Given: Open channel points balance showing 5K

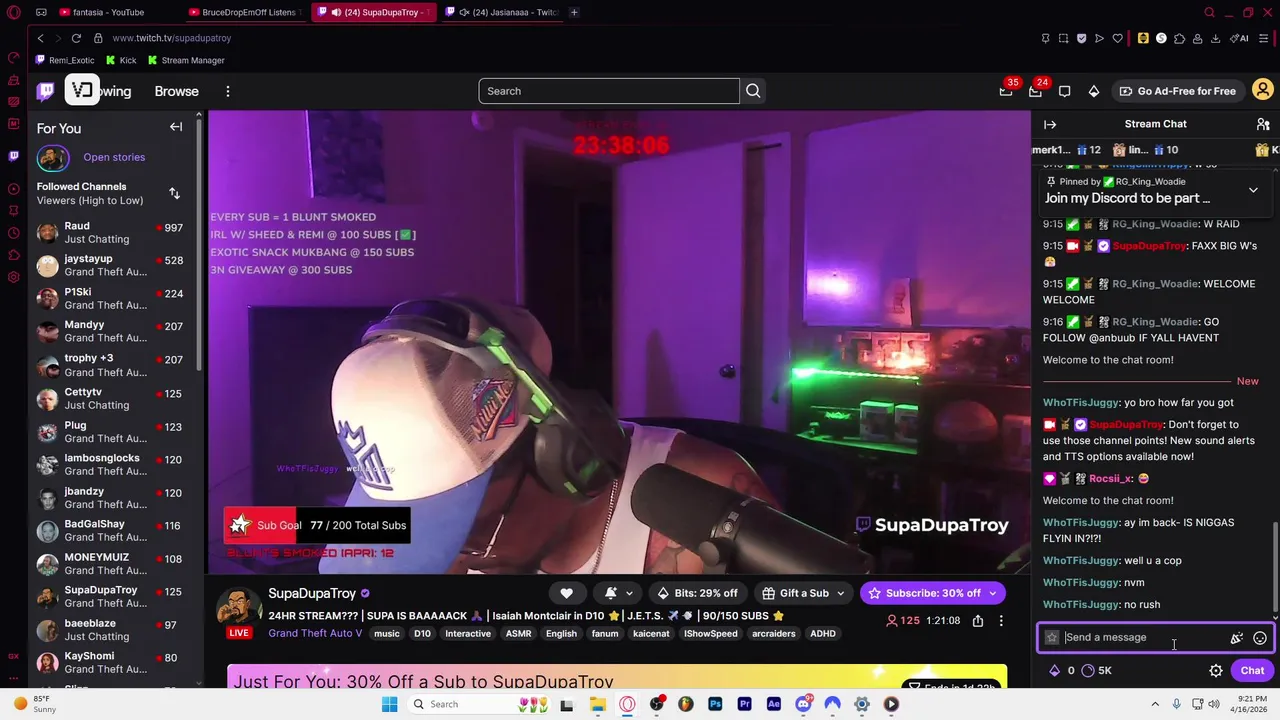Looking at the screenshot, I should coord(1097,671).
